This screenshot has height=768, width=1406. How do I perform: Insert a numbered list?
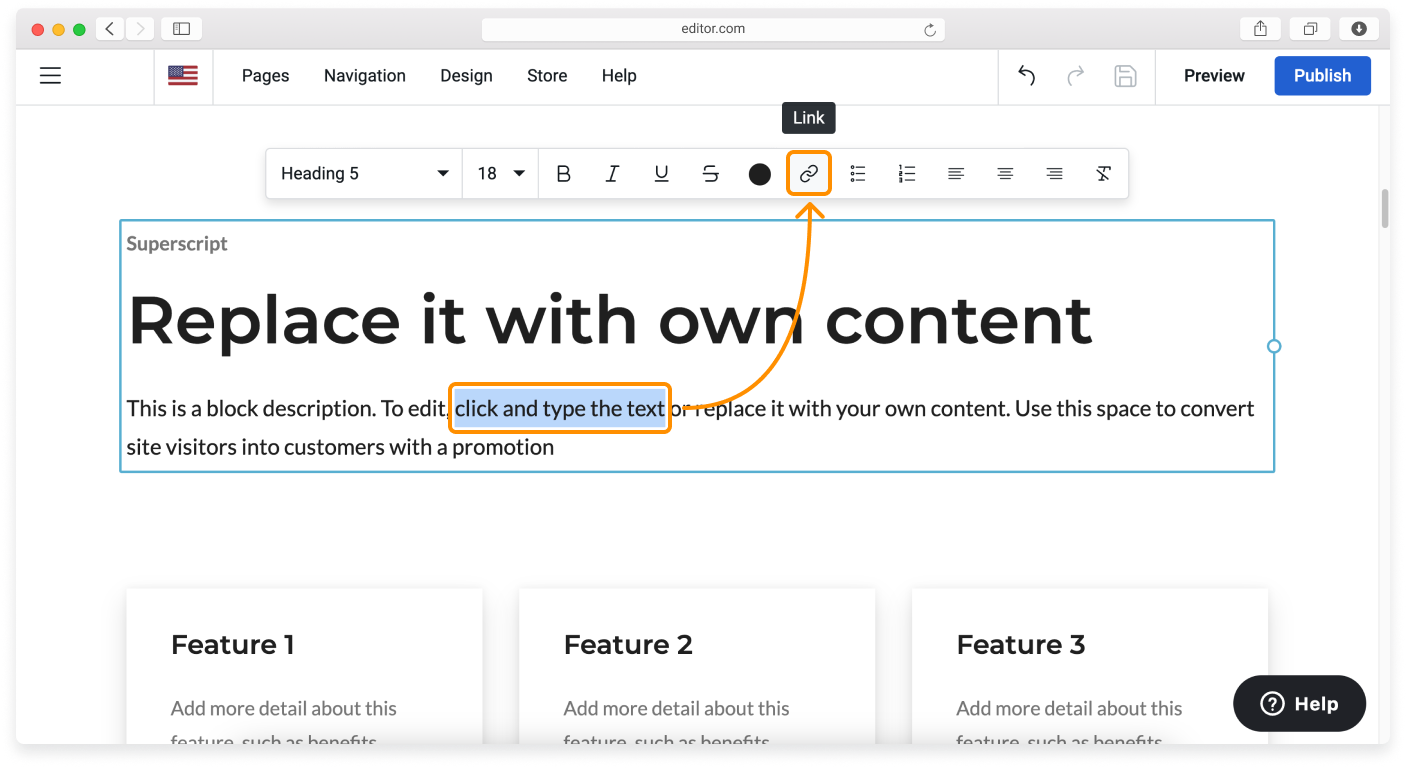(907, 174)
